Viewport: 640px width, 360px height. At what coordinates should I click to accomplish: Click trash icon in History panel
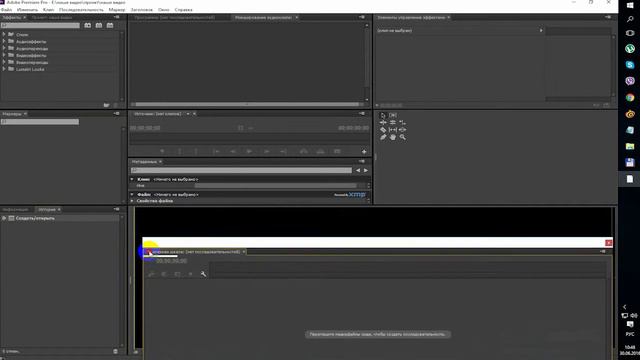[x=116, y=351]
